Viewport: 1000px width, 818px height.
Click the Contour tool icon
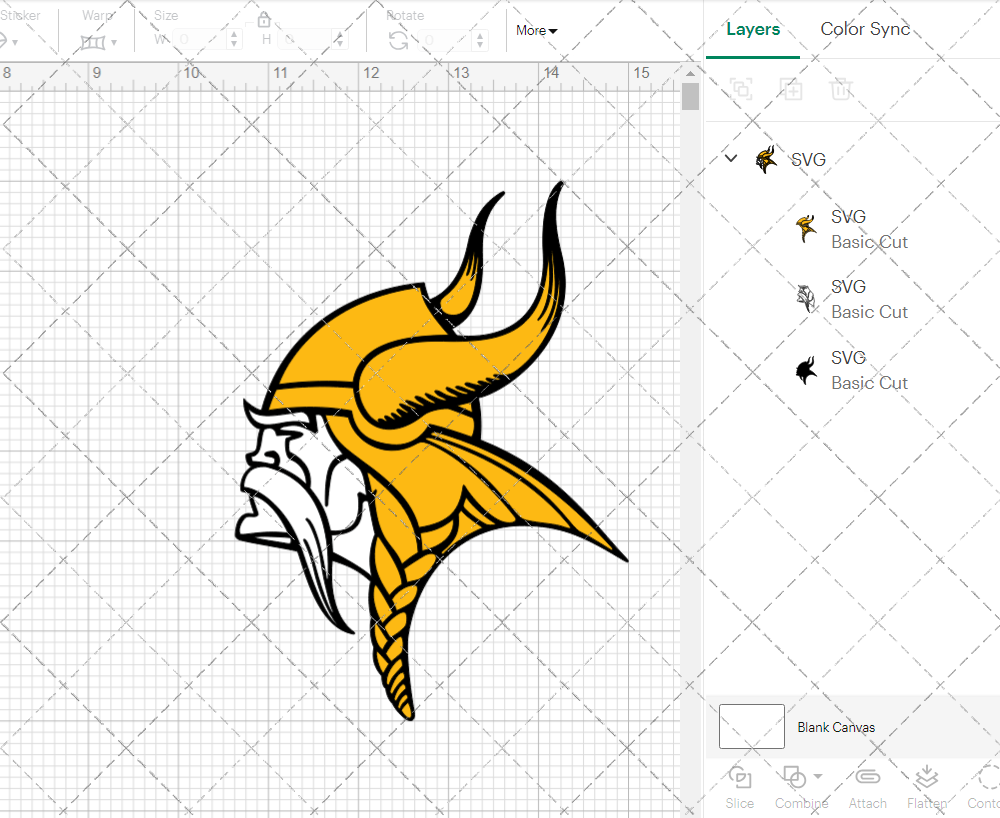[986, 778]
